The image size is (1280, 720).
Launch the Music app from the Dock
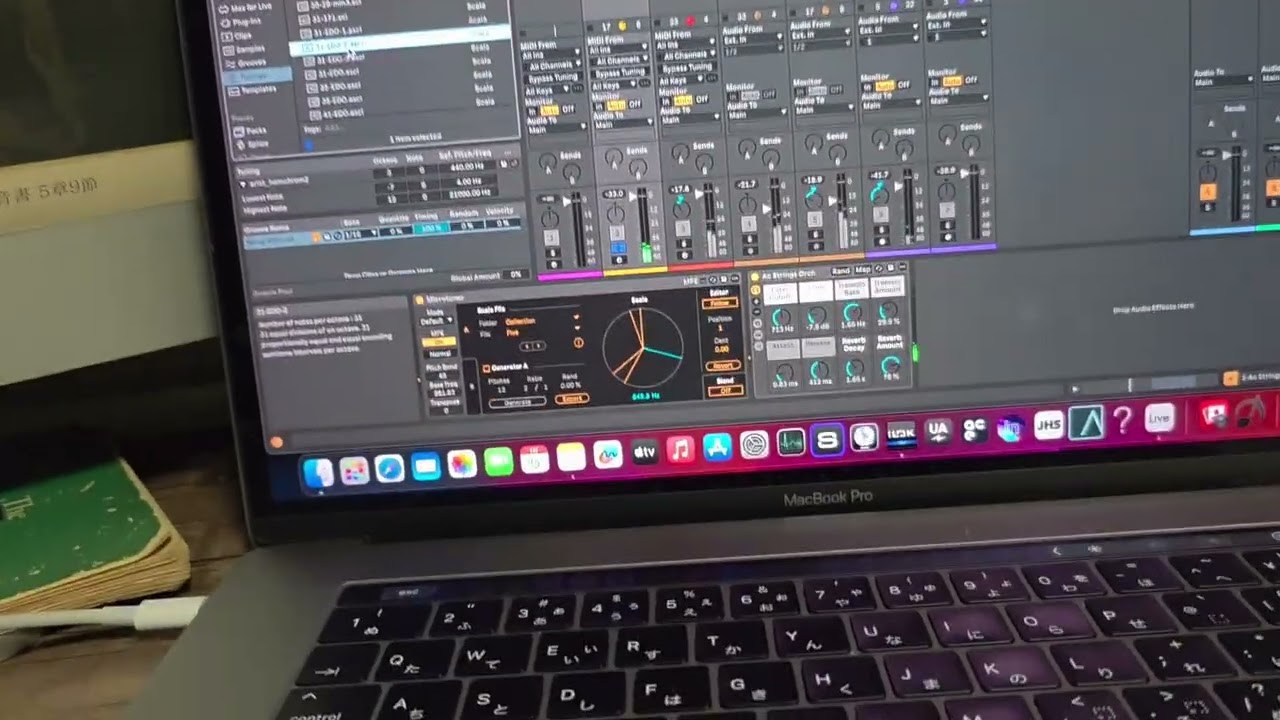click(x=680, y=450)
